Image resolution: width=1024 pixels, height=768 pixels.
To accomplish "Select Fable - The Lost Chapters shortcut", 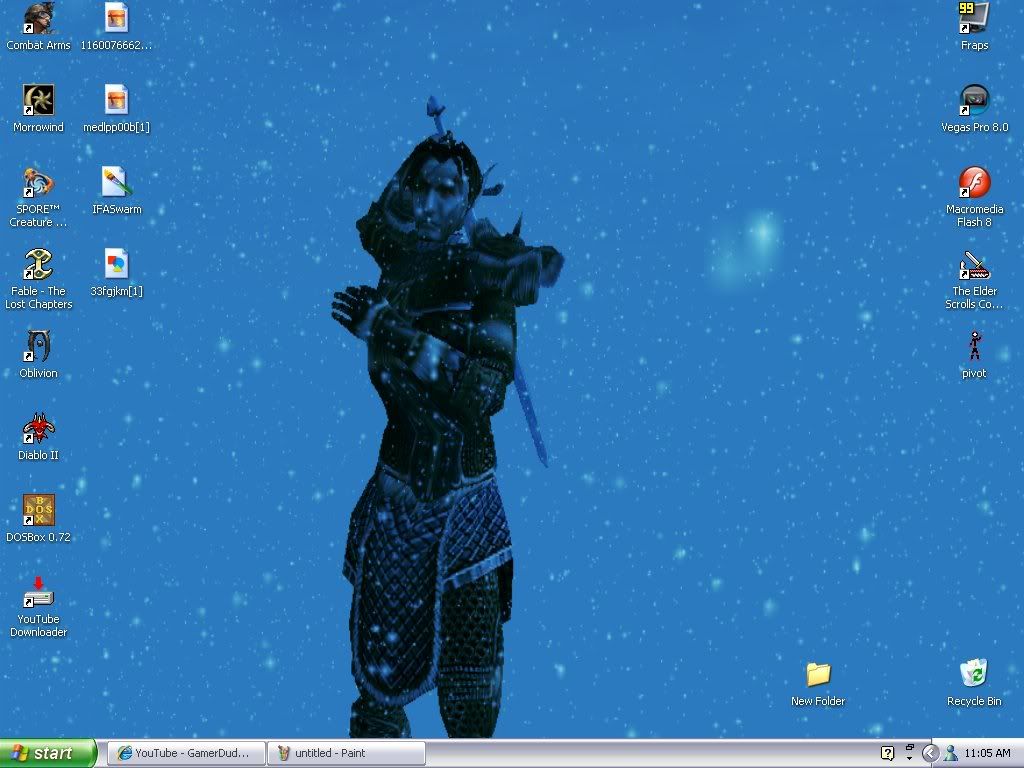I will (x=39, y=280).
